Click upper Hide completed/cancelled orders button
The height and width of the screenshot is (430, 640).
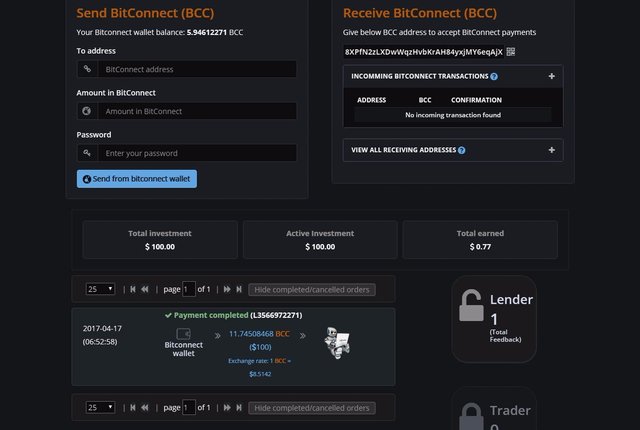(x=312, y=290)
